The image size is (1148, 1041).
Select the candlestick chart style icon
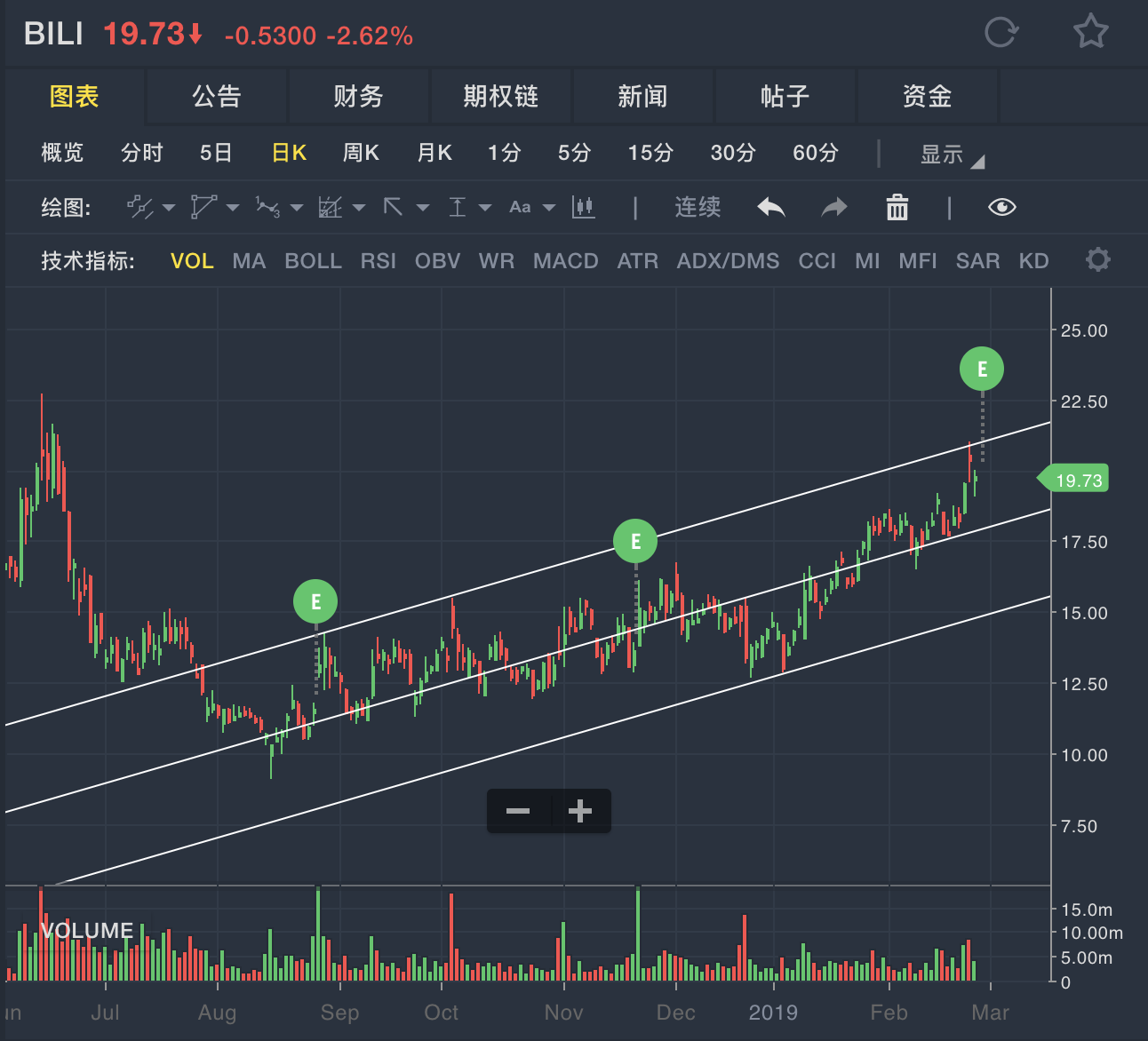point(584,208)
